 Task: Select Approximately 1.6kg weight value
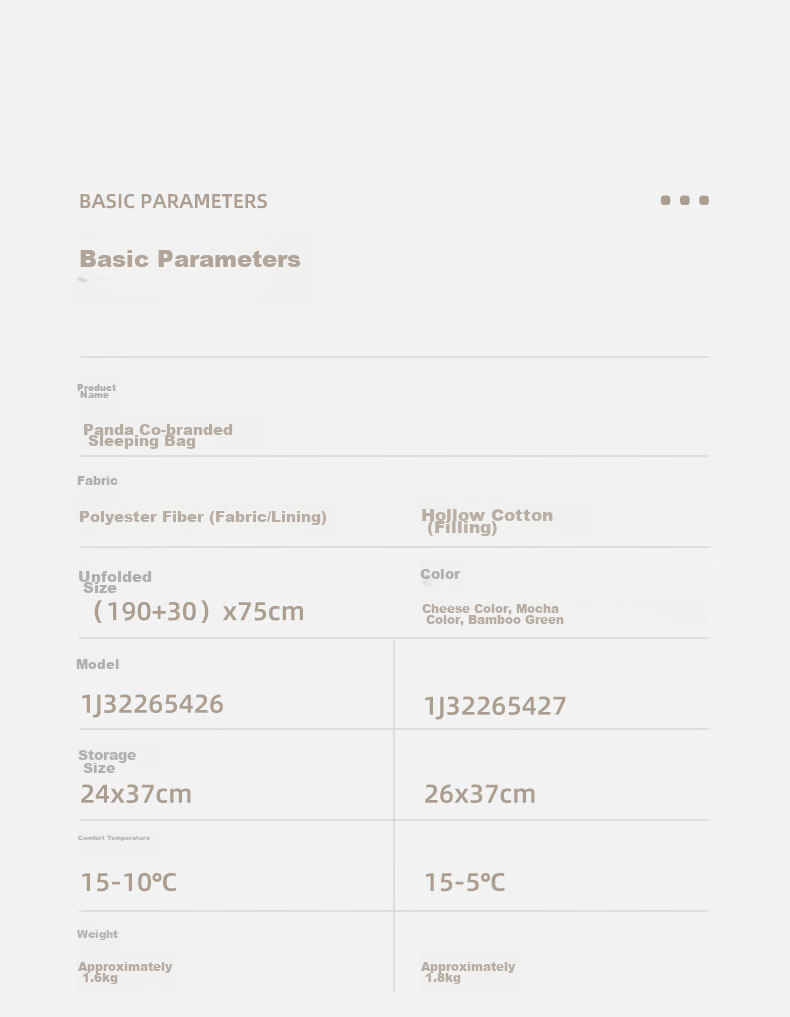[x=125, y=972]
